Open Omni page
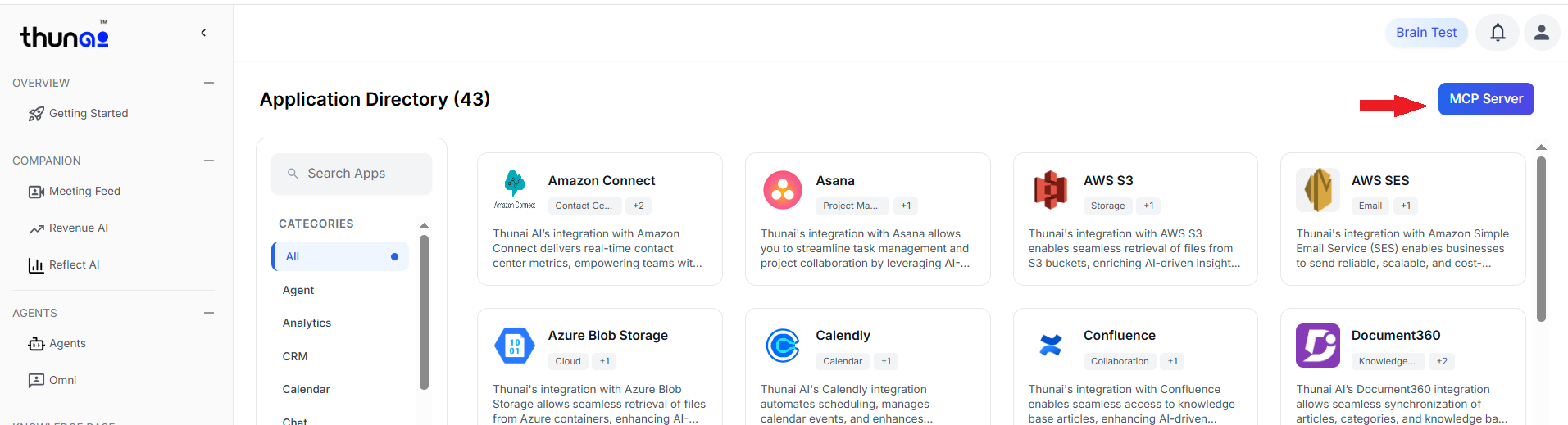This screenshot has height=425, width=1568. click(x=62, y=381)
